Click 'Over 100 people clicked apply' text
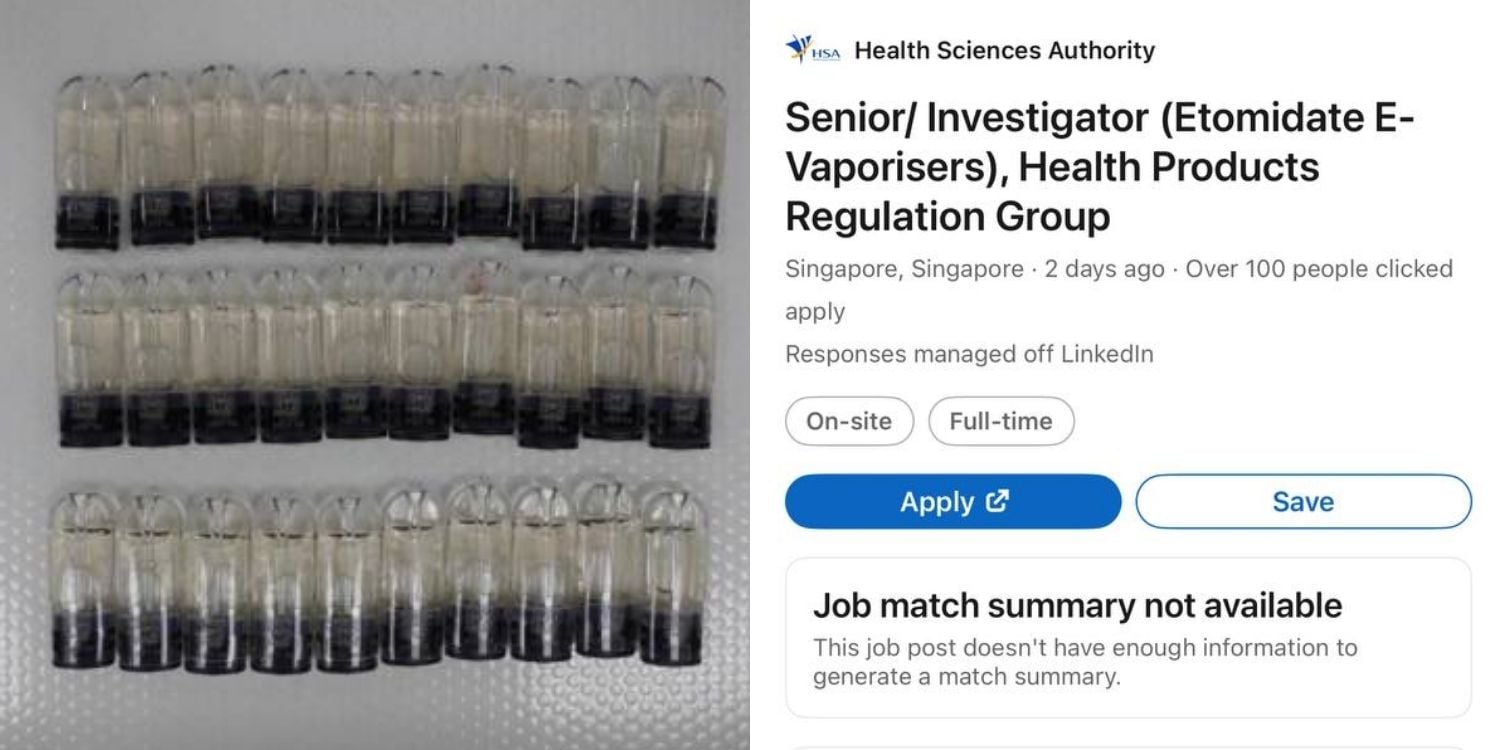This screenshot has width=1500, height=750. pyautogui.click(x=1318, y=269)
